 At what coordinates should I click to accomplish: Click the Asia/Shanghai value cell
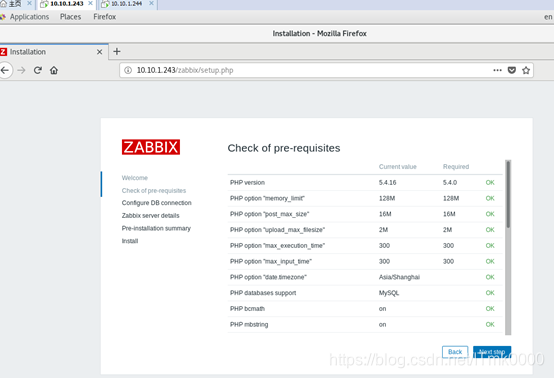pyautogui.click(x=399, y=277)
